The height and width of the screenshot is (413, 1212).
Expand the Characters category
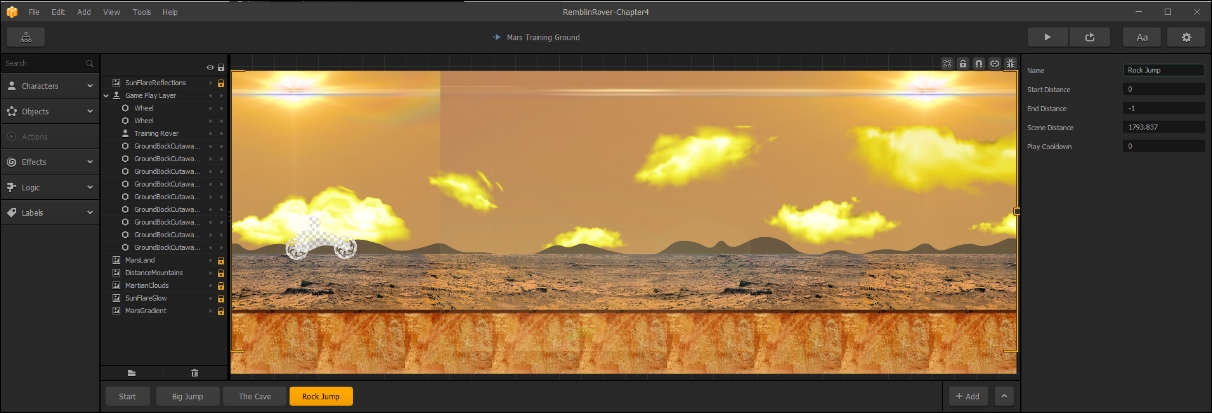[90, 86]
